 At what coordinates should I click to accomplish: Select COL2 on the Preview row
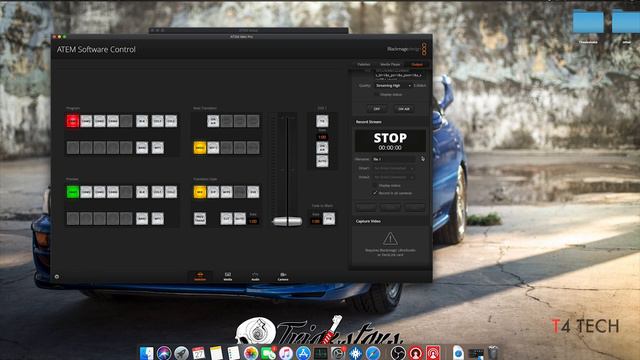coord(171,192)
